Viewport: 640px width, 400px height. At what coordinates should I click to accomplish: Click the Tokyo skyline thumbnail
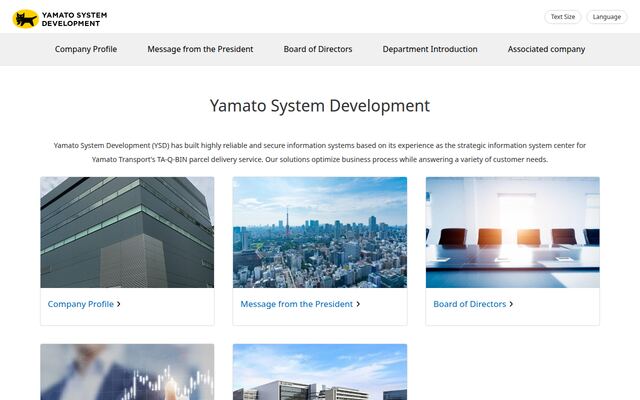point(320,232)
